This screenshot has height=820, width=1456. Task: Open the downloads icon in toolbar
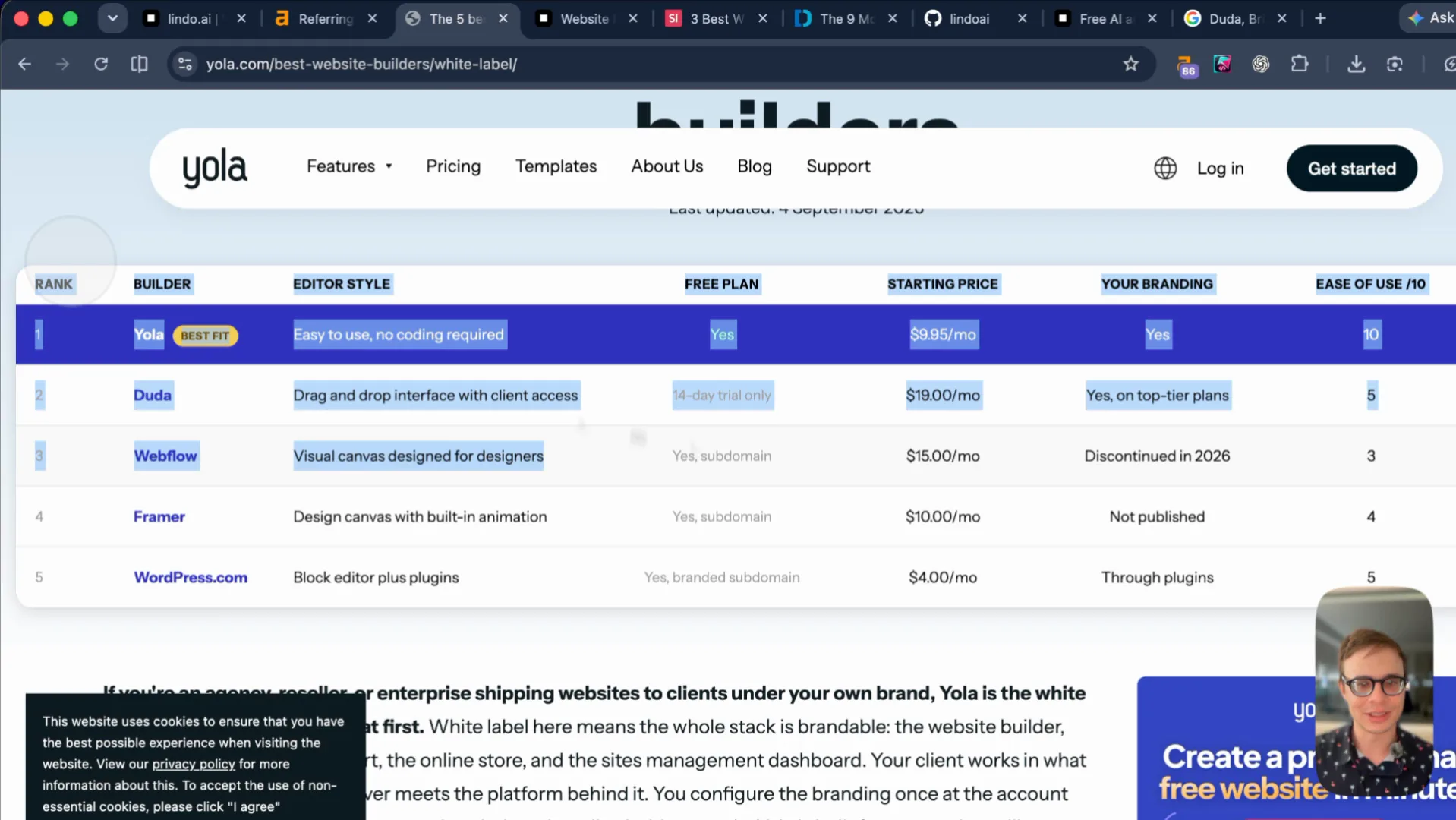point(1356,64)
